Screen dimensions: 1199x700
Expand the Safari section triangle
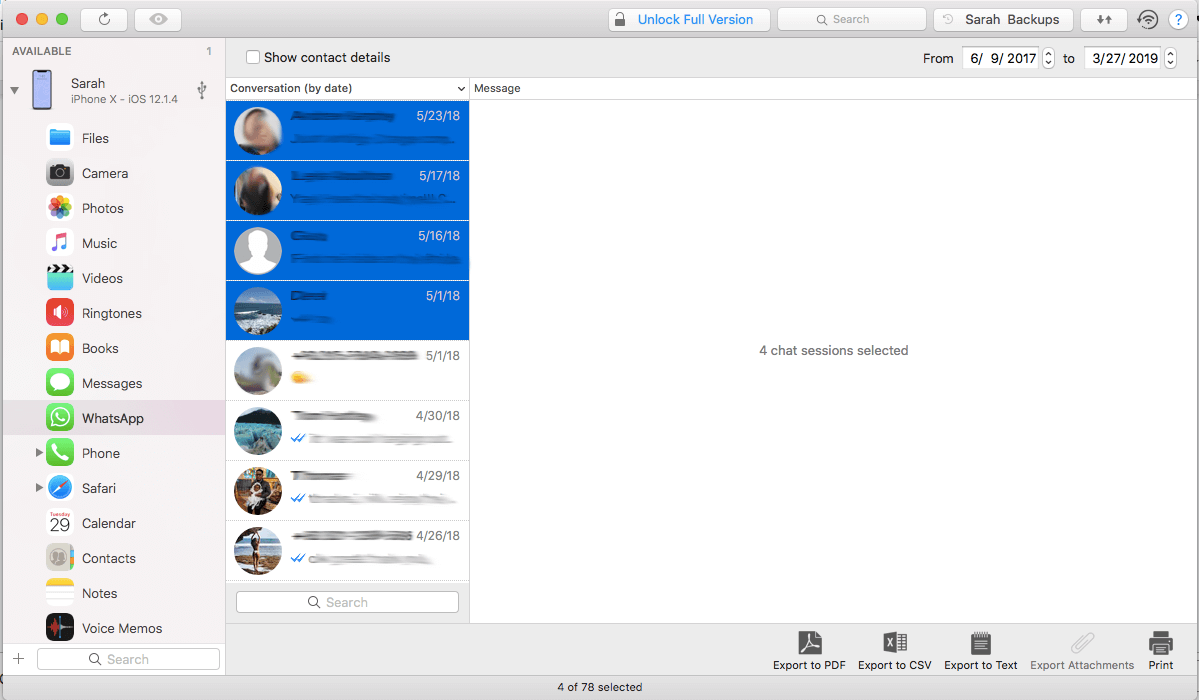39,487
